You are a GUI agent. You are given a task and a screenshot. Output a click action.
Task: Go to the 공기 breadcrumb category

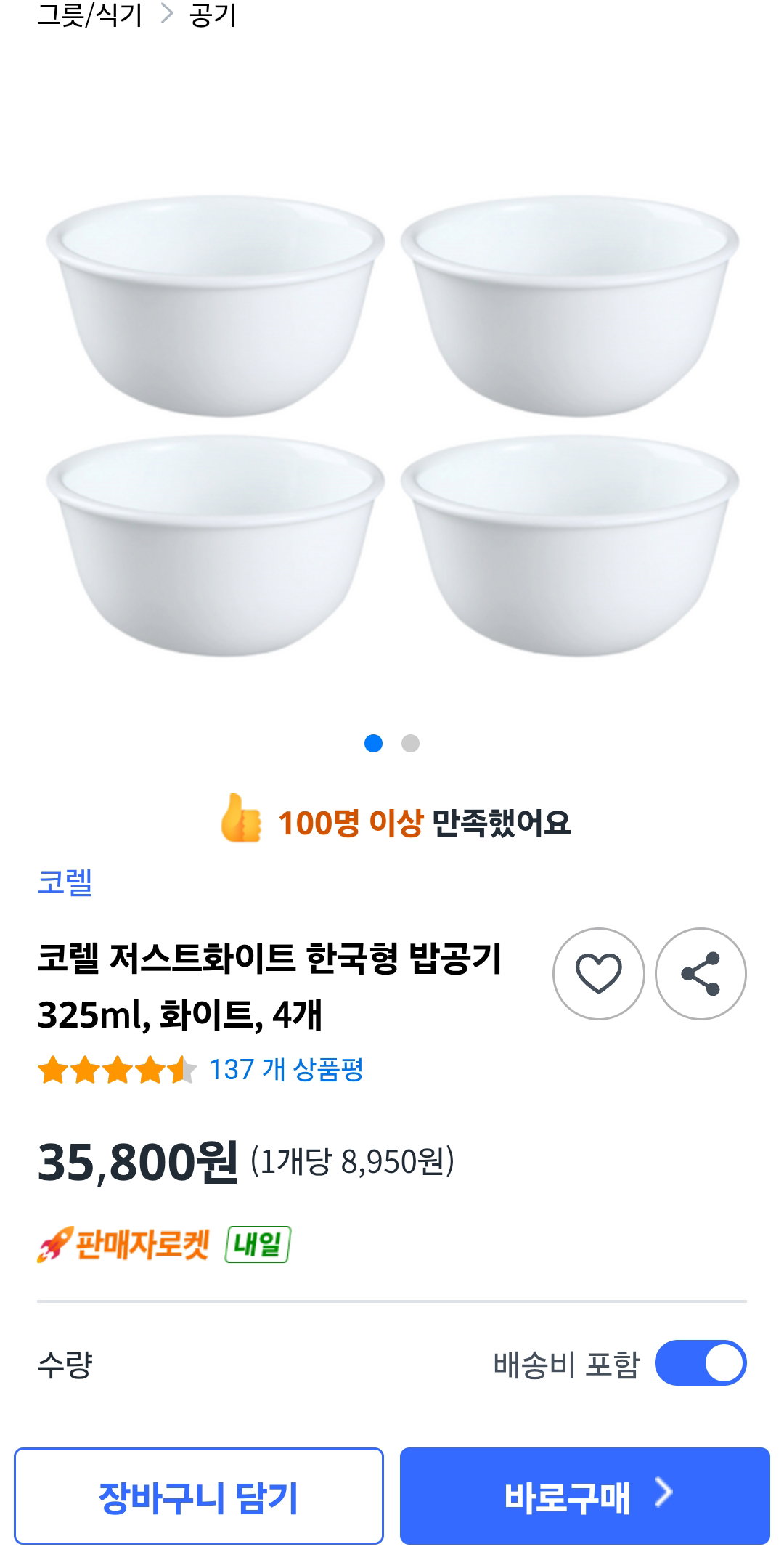pyautogui.click(x=213, y=14)
